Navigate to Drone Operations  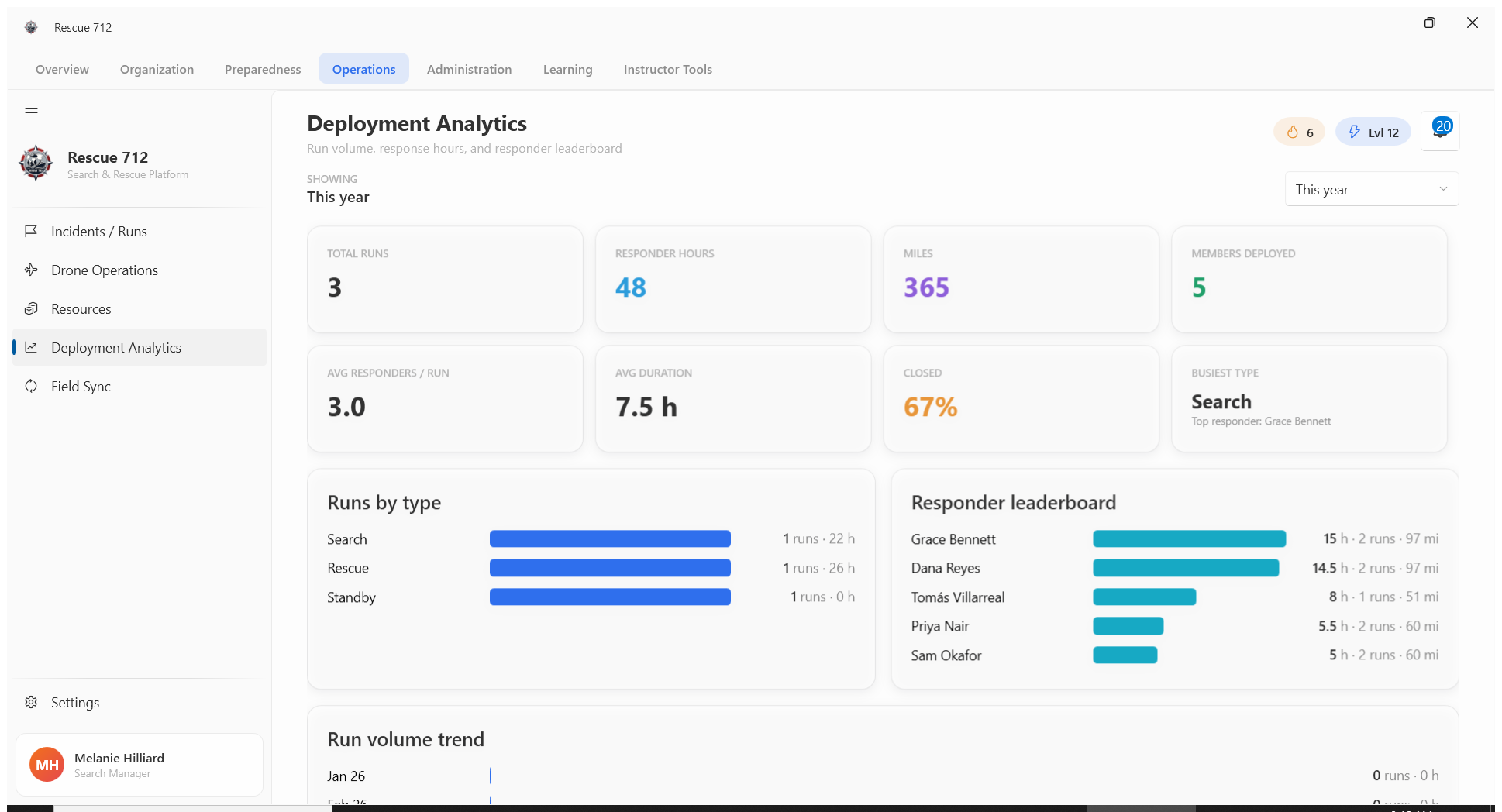pyautogui.click(x=140, y=270)
